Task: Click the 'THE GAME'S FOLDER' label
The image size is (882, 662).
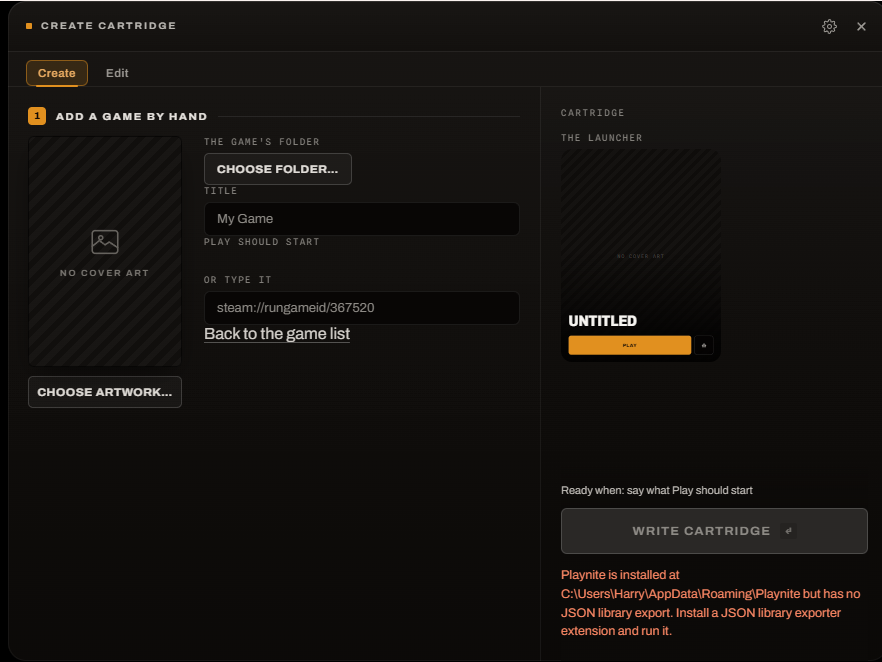Action: (x=262, y=142)
